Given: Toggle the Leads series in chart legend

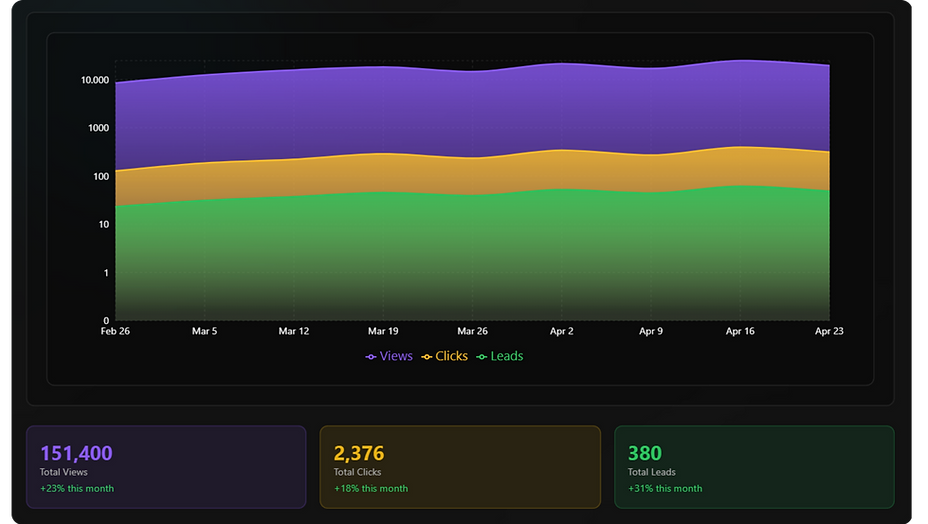Looking at the screenshot, I should (x=500, y=356).
